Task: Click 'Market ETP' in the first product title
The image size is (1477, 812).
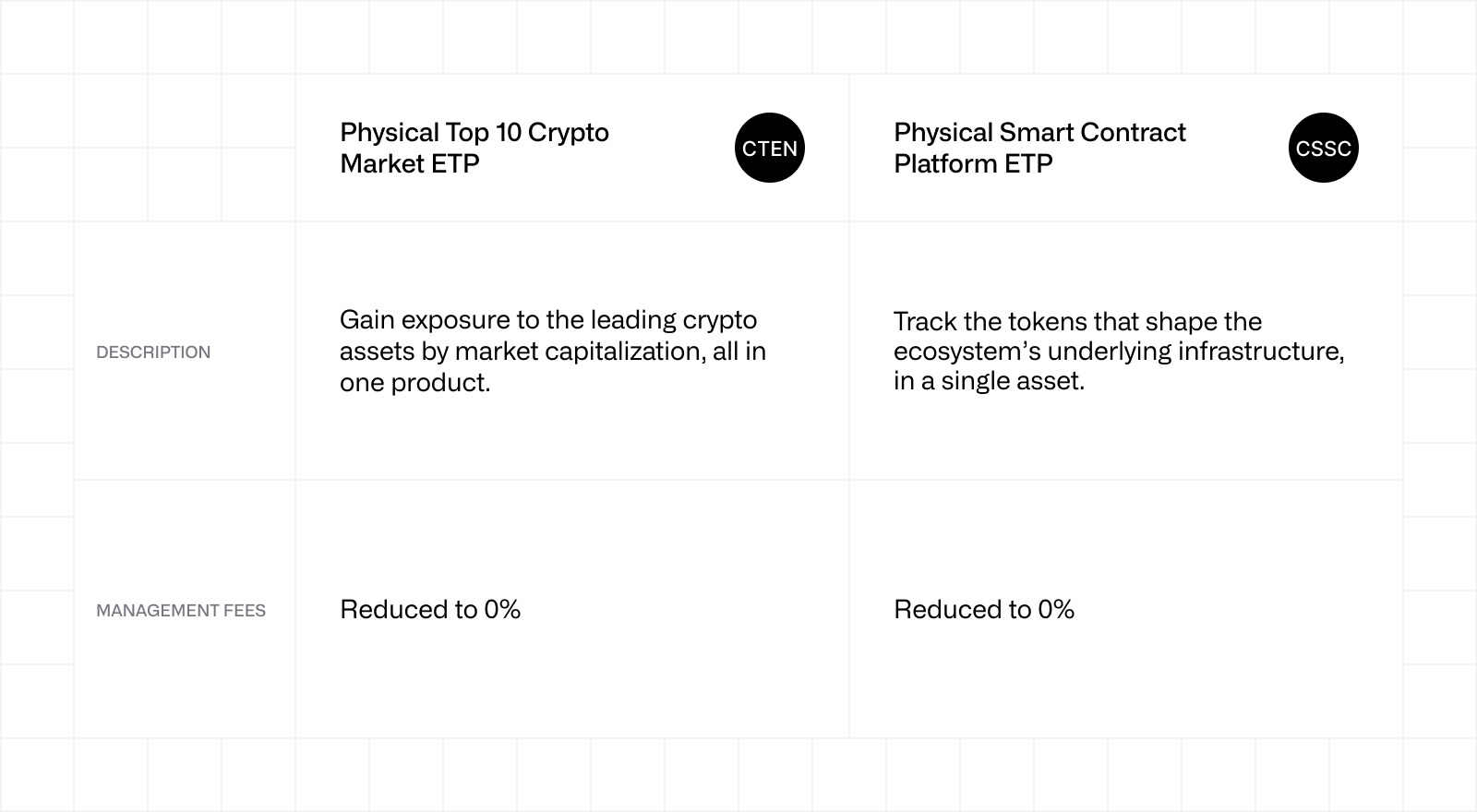Action: (x=410, y=164)
